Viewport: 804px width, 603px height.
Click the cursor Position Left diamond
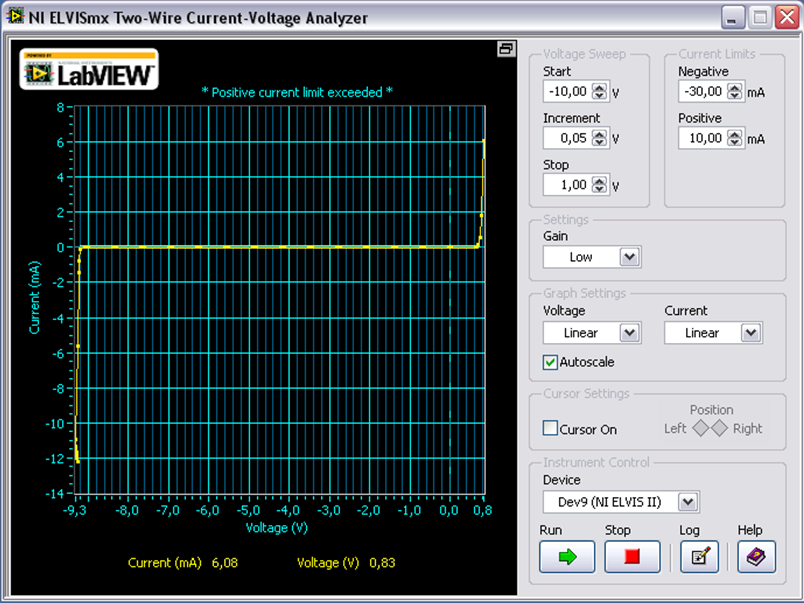click(701, 428)
